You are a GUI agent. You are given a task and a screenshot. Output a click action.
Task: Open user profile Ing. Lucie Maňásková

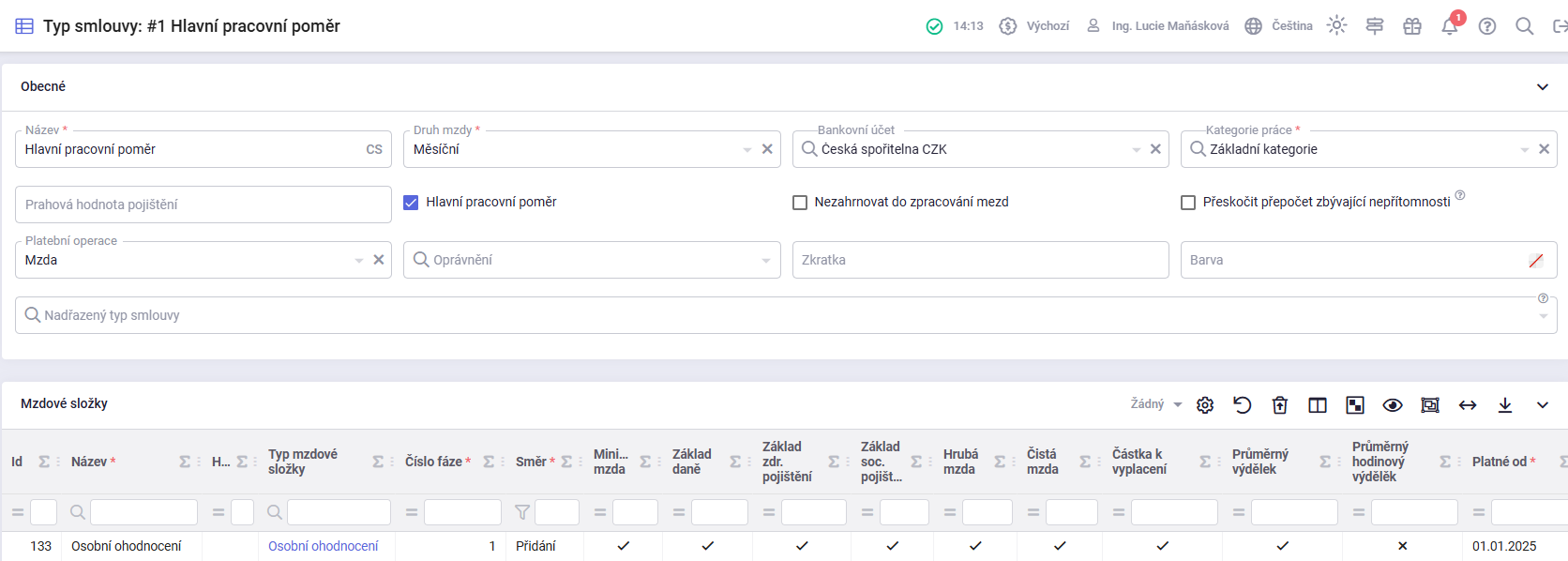tap(1159, 26)
